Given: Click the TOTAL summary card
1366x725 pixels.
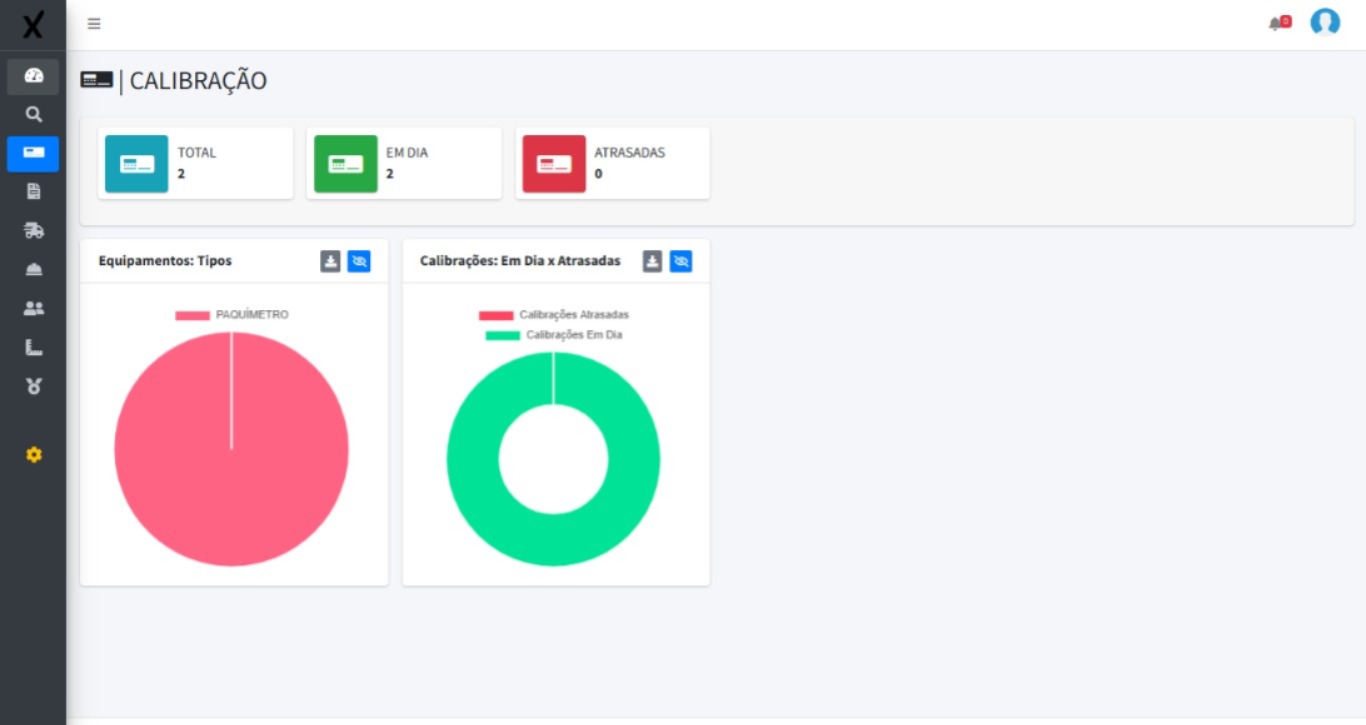Looking at the screenshot, I should 195,163.
